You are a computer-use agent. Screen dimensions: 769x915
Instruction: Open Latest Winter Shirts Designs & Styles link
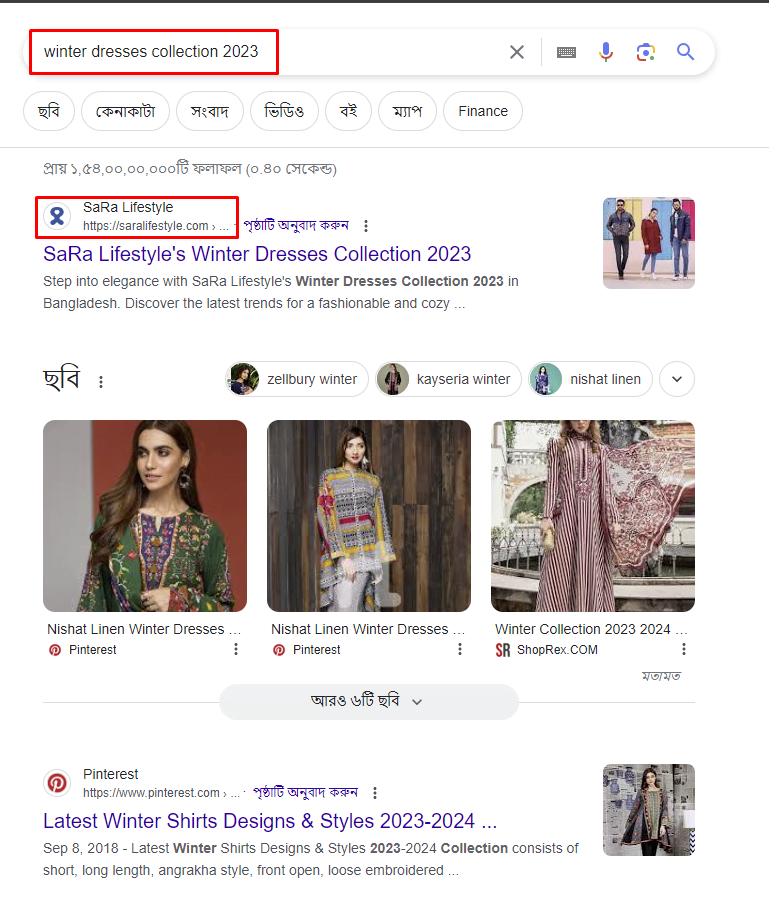point(270,821)
